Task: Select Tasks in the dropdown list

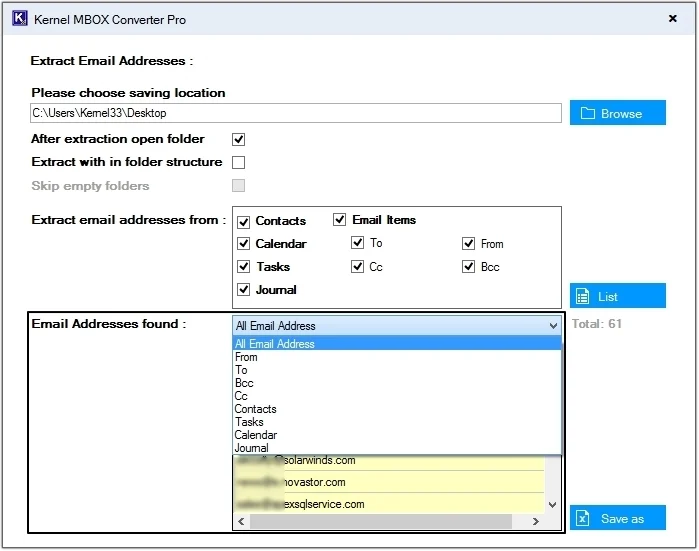Action: click(x=397, y=422)
